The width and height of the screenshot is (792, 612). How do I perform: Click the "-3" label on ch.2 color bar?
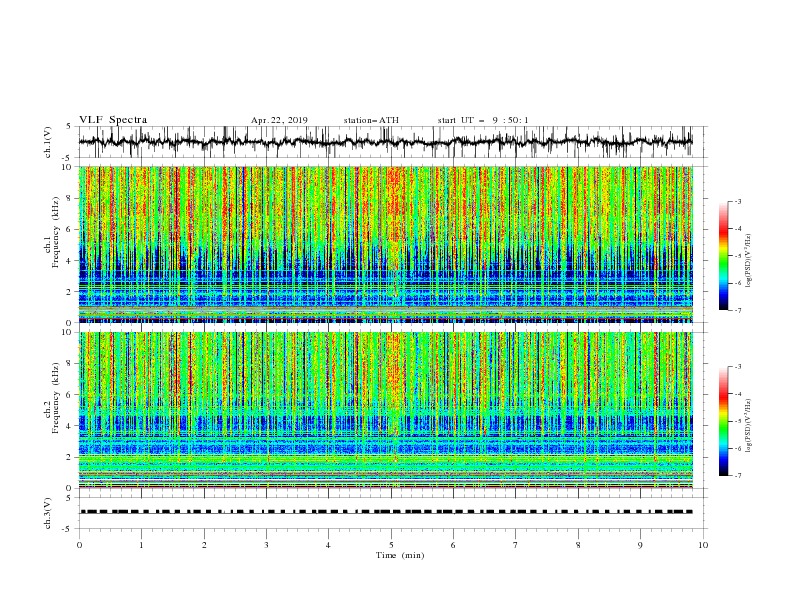(x=738, y=367)
